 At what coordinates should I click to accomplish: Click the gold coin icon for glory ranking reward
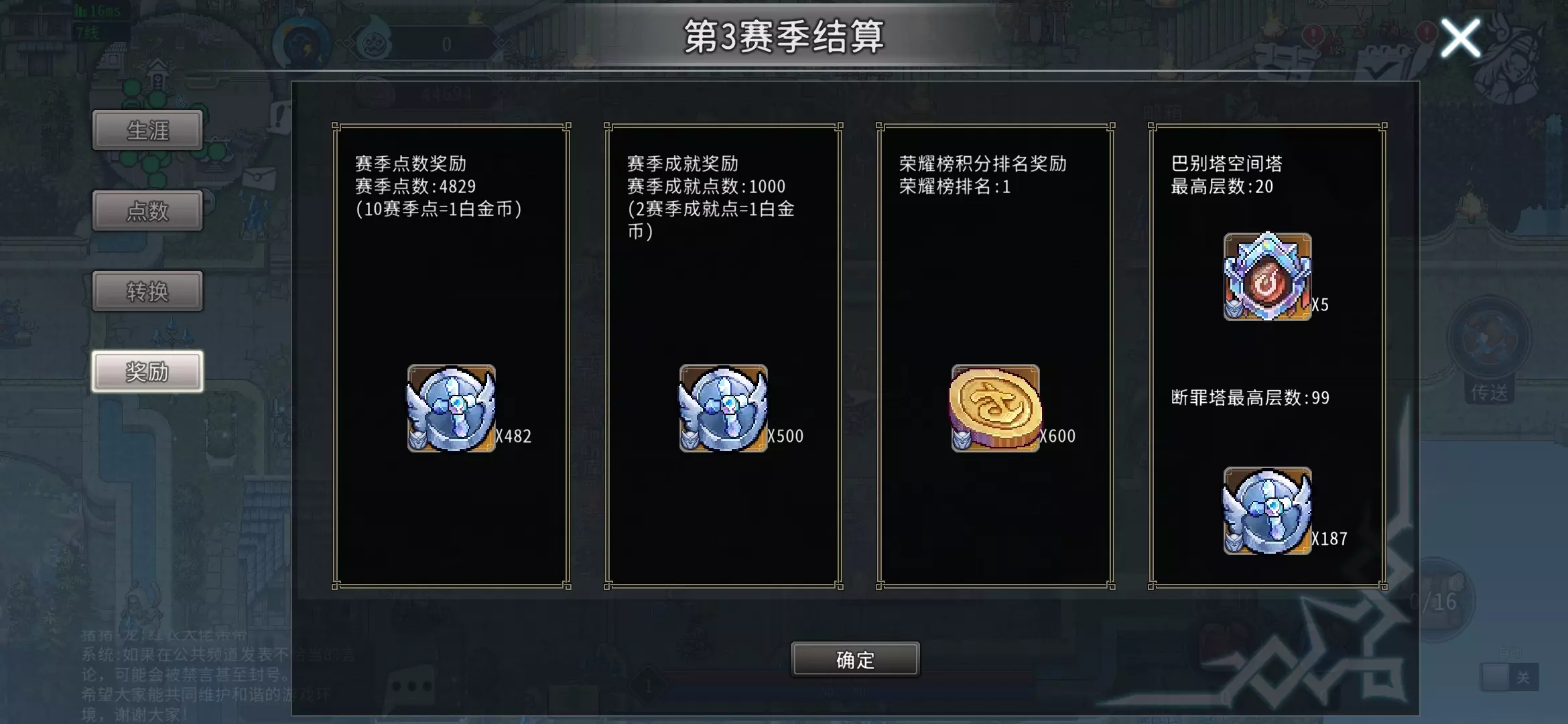[996, 408]
